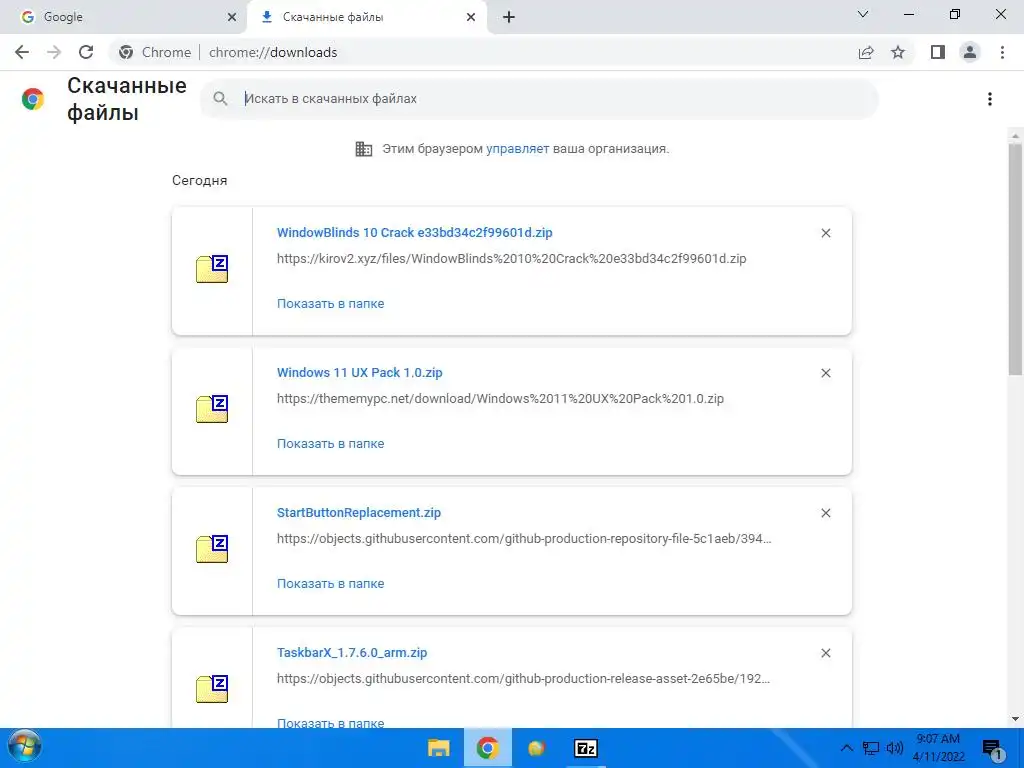Click the WindowBlinds zip file icon

point(212,269)
